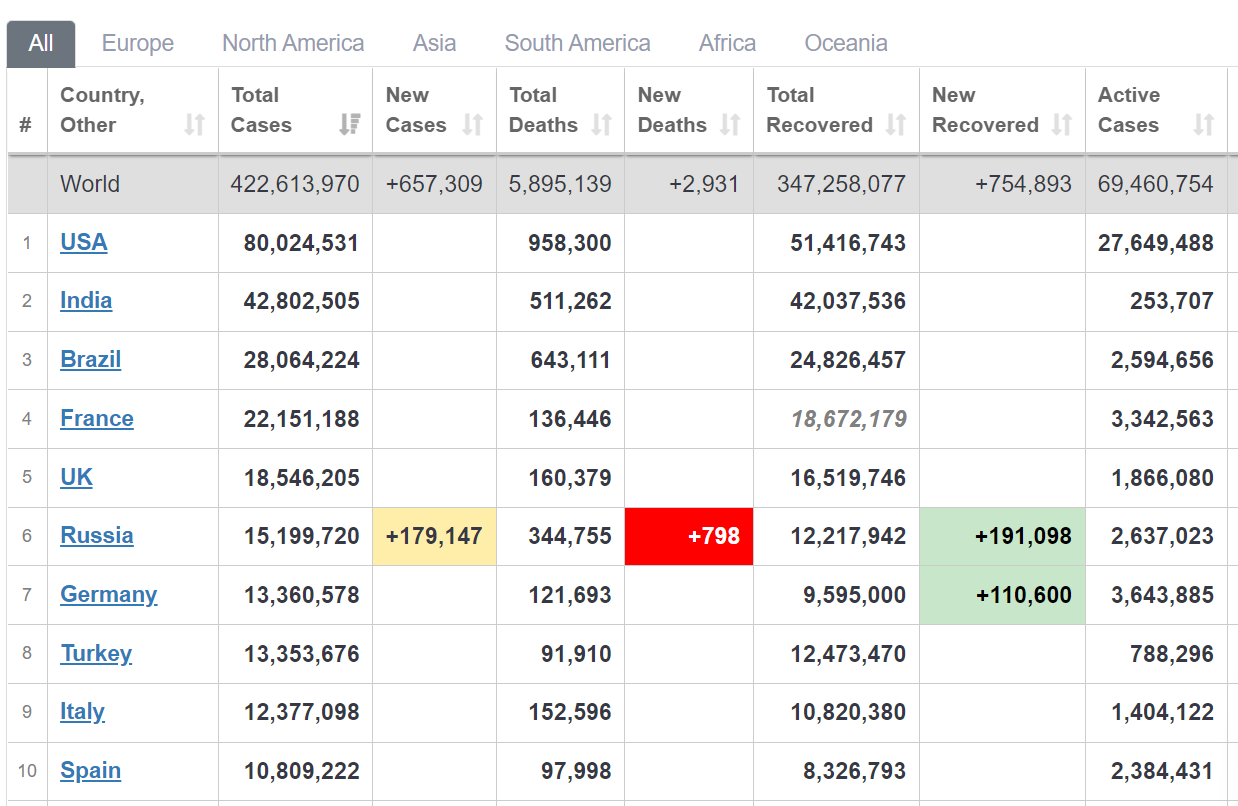Sort by Total Cases sort icon

point(349,124)
